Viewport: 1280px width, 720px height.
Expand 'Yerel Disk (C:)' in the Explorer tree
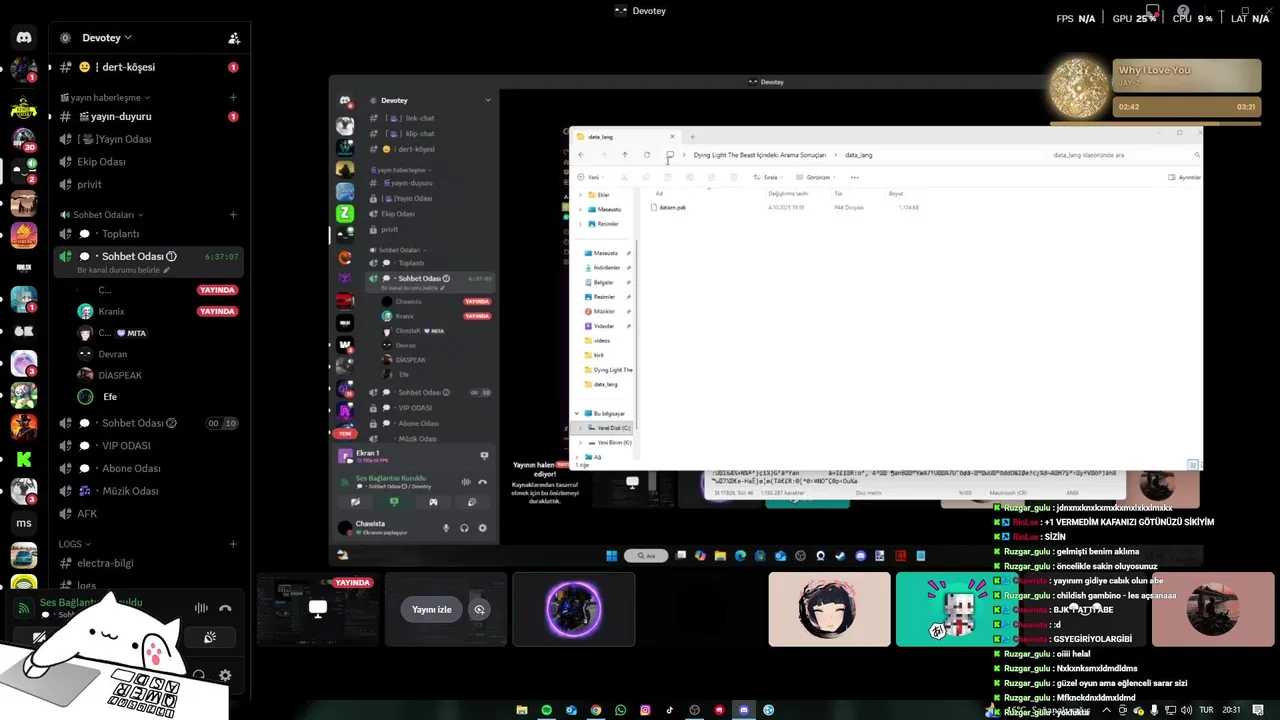(x=580, y=428)
